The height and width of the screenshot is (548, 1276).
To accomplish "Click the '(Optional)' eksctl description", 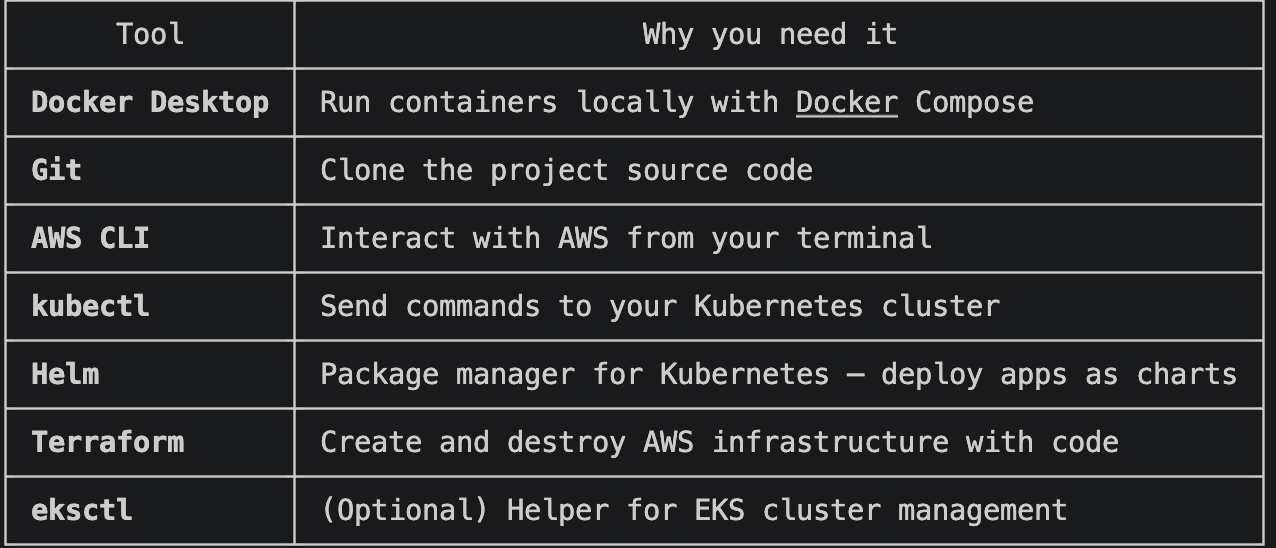I will [693, 510].
